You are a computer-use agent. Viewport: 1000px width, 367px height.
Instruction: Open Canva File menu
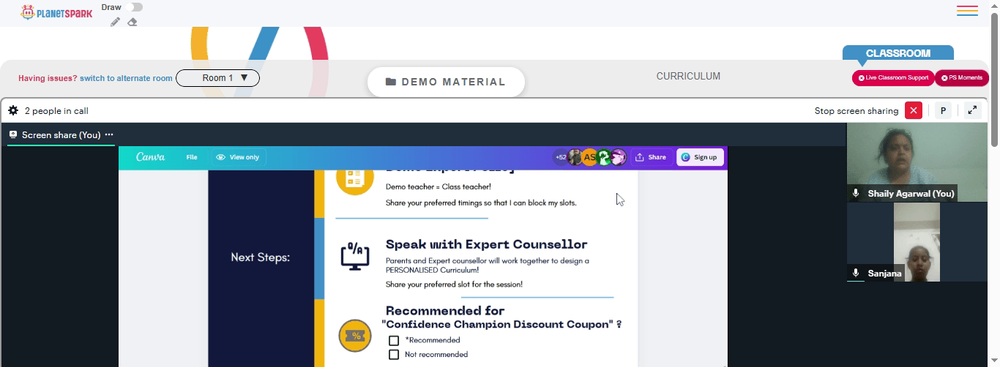click(x=191, y=157)
